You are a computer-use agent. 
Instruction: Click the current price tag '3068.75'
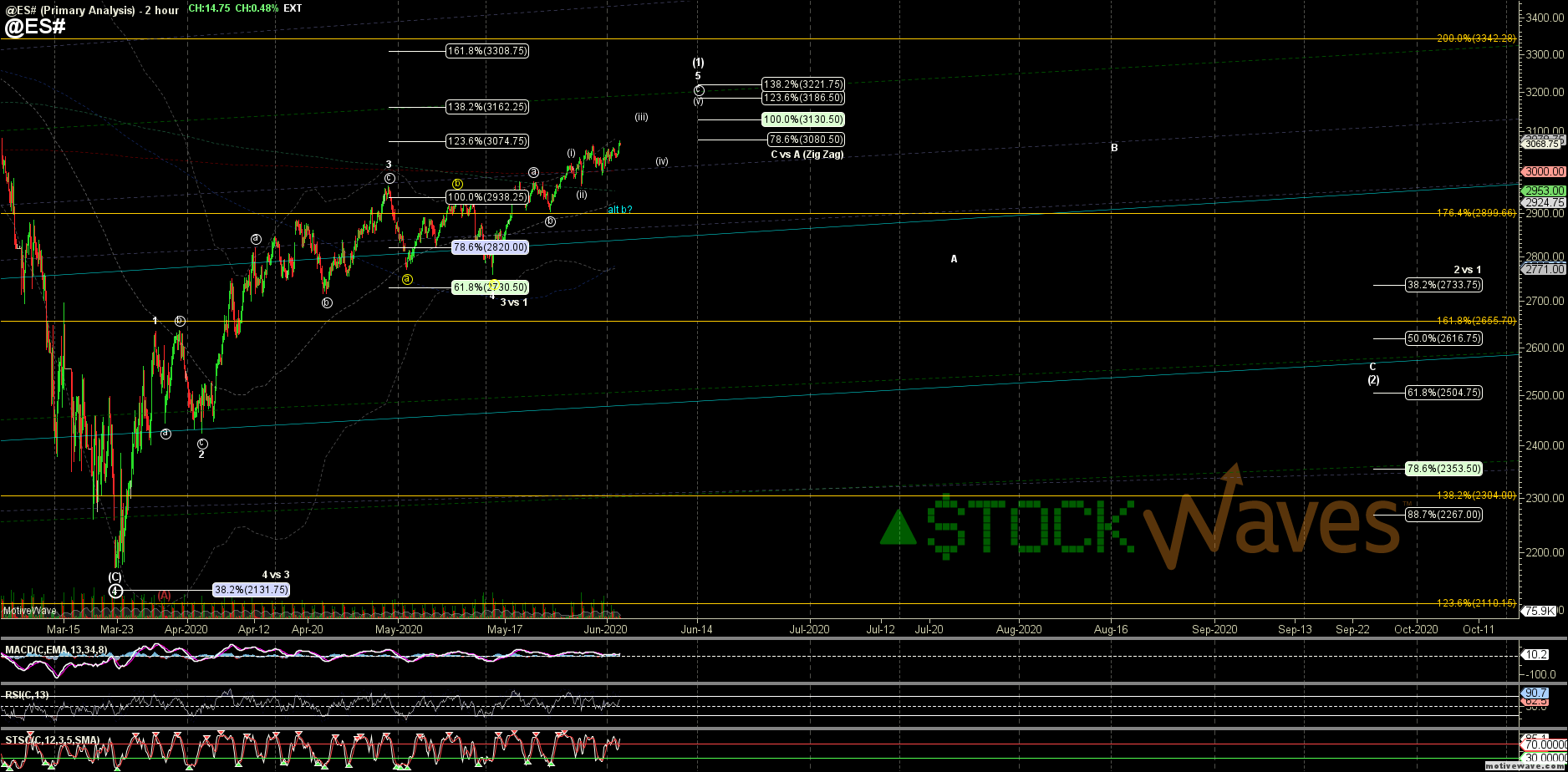(x=1542, y=144)
